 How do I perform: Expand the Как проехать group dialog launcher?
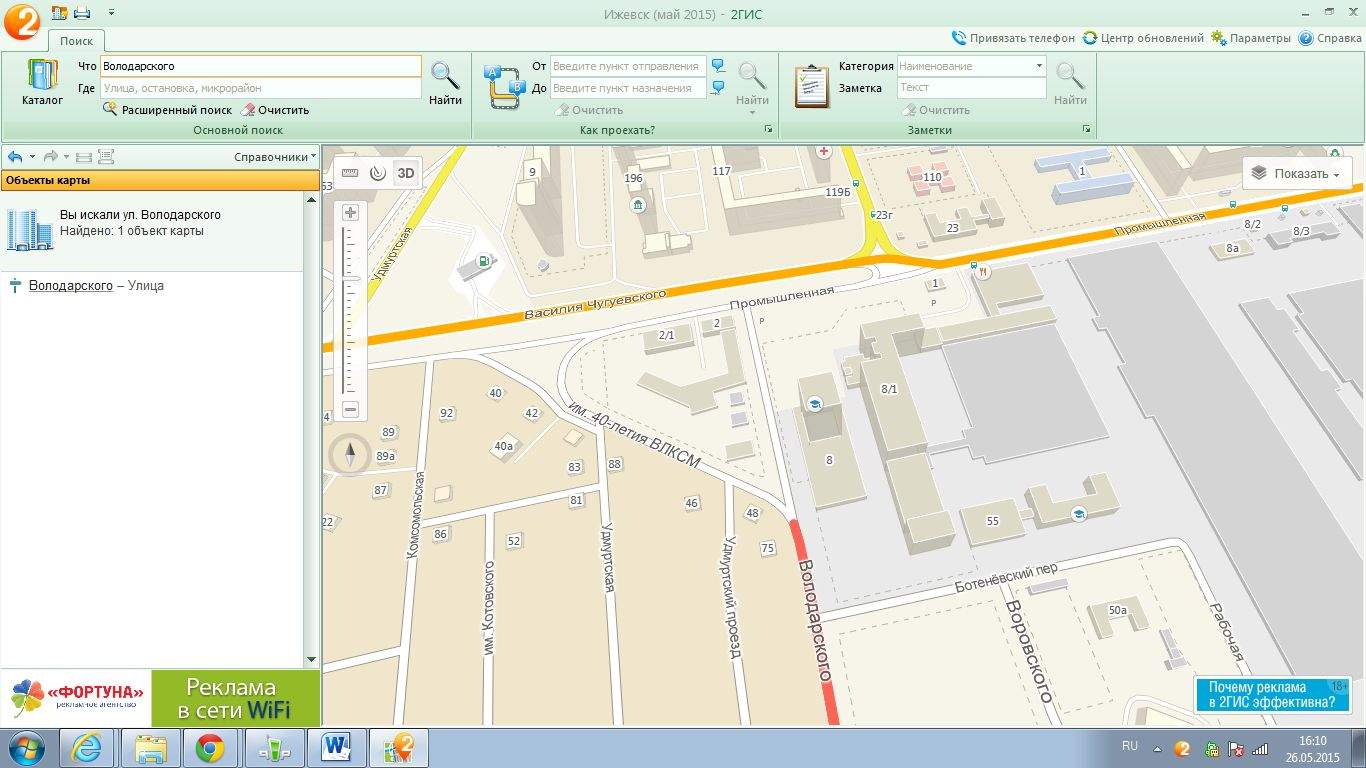769,130
